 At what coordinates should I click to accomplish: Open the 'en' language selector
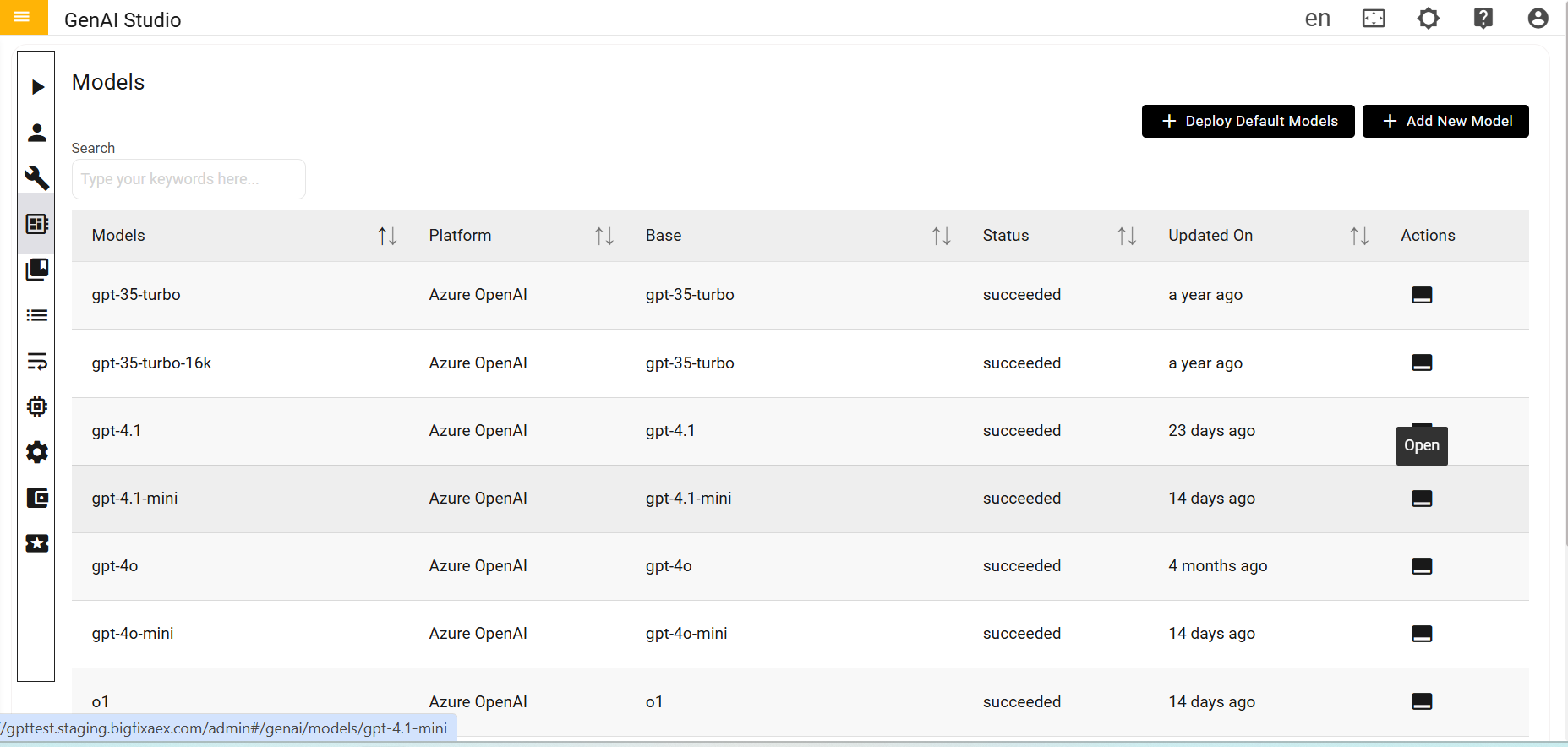(1317, 19)
